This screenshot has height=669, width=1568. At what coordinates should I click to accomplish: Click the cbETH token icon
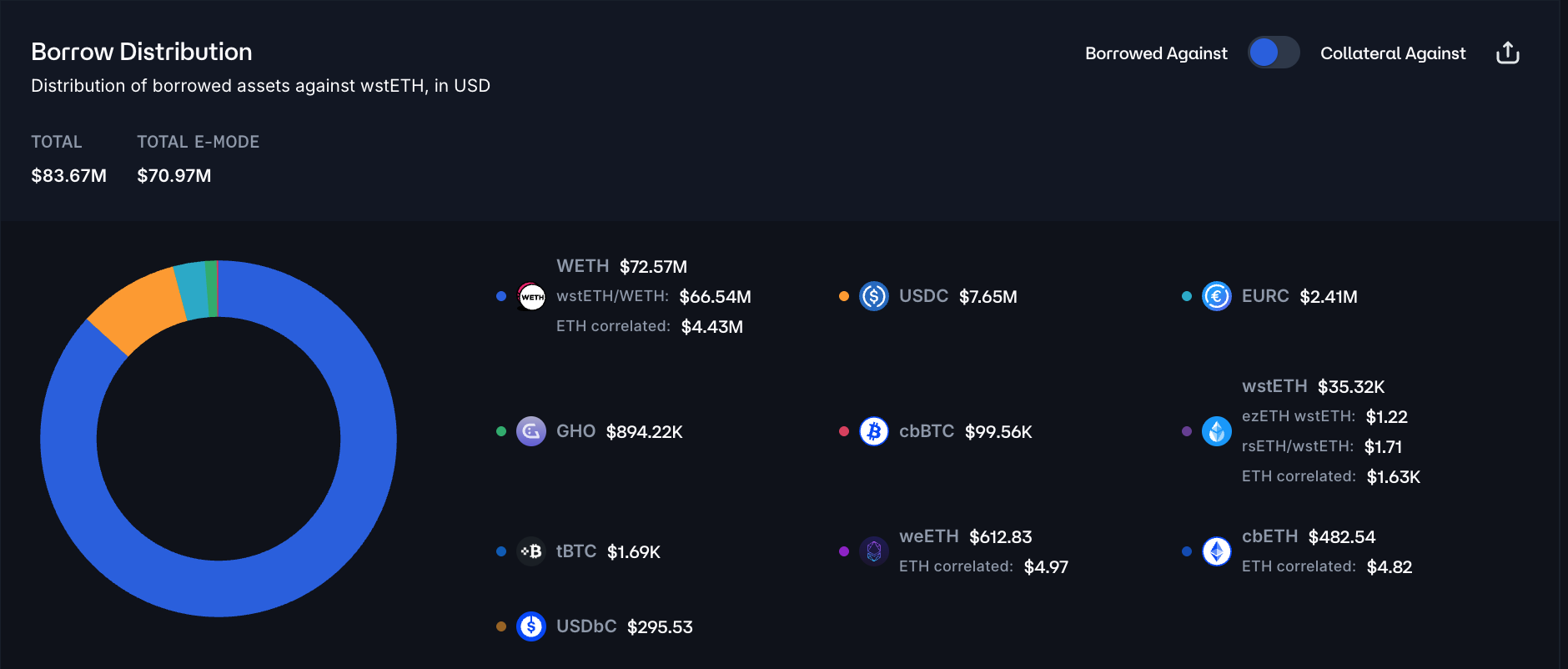[1216, 551]
